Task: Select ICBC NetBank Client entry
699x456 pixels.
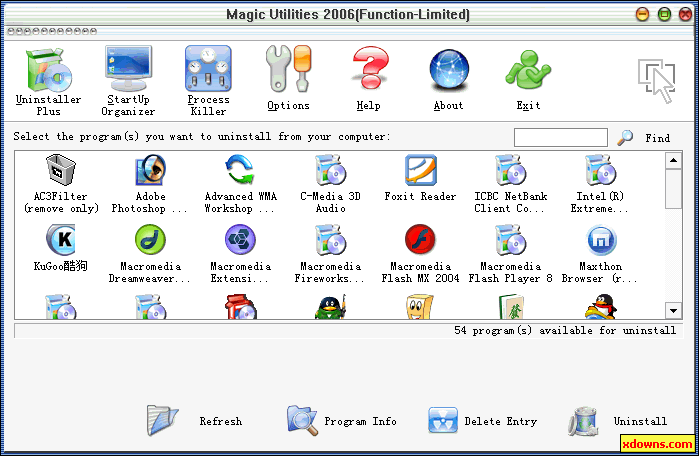Action: point(510,184)
